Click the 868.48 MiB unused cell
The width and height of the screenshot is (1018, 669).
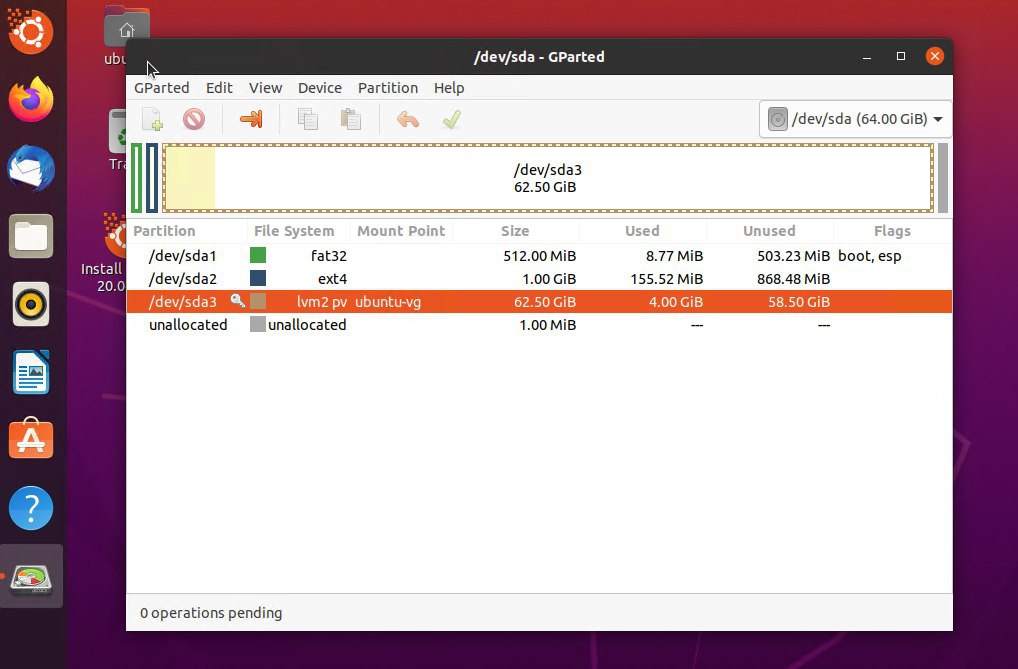793,279
